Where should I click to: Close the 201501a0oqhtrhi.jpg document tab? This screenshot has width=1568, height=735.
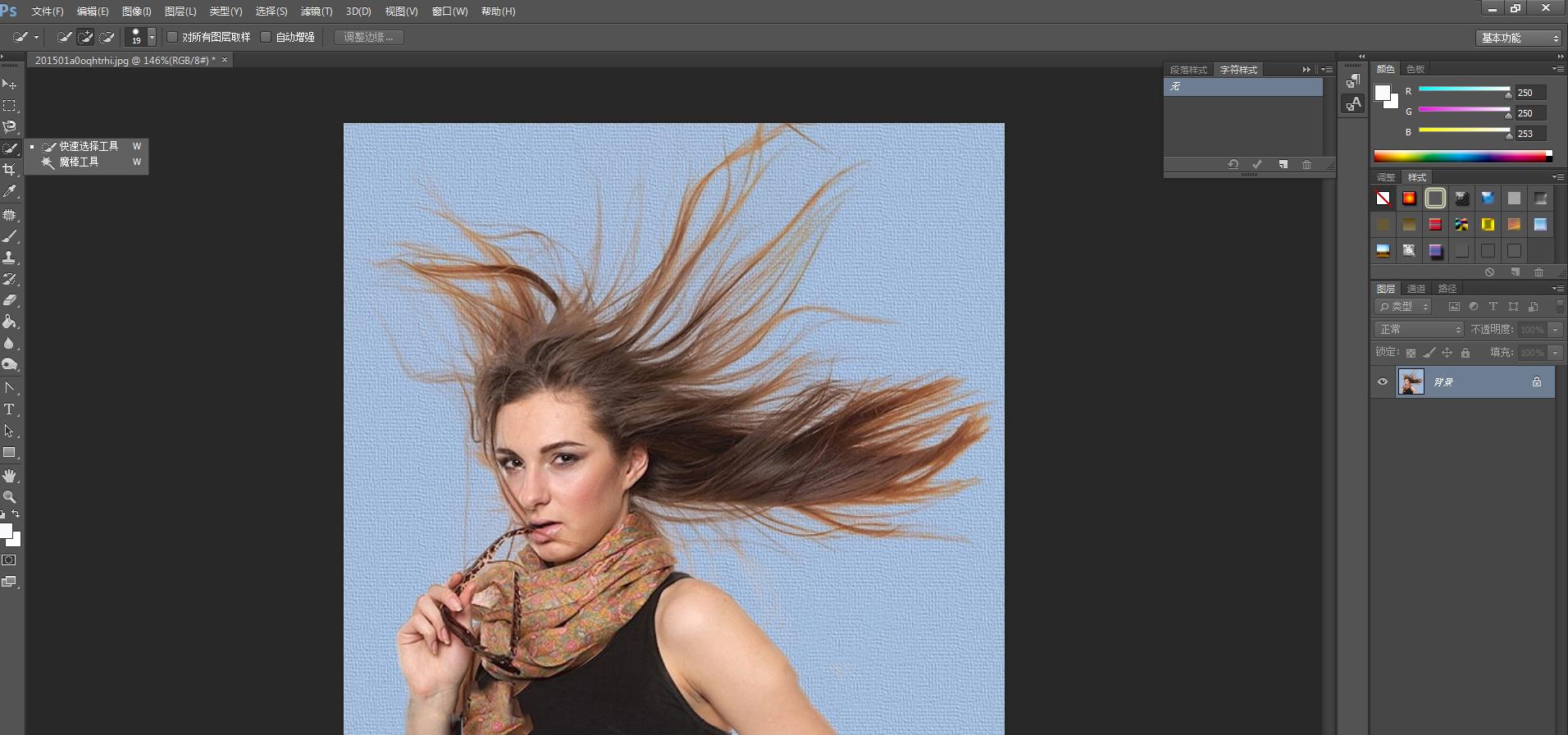click(225, 60)
